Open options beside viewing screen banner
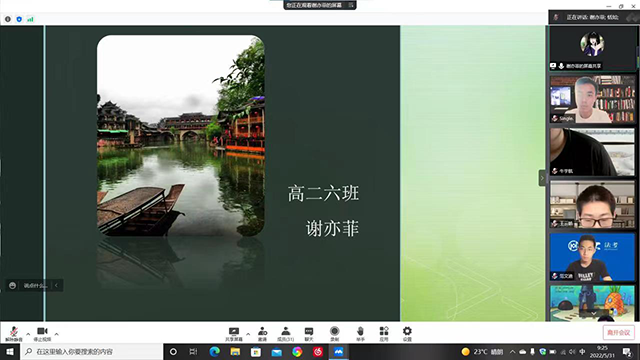This screenshot has width=640, height=360. (351, 5)
